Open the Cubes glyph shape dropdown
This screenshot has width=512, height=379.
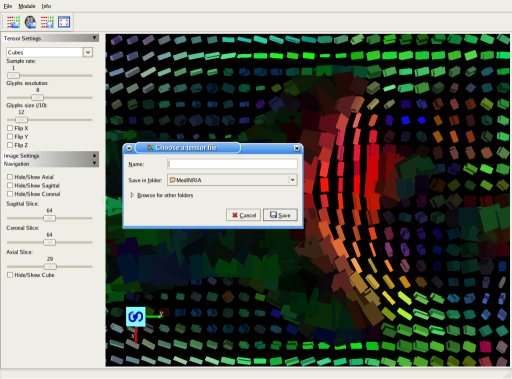pos(88,52)
